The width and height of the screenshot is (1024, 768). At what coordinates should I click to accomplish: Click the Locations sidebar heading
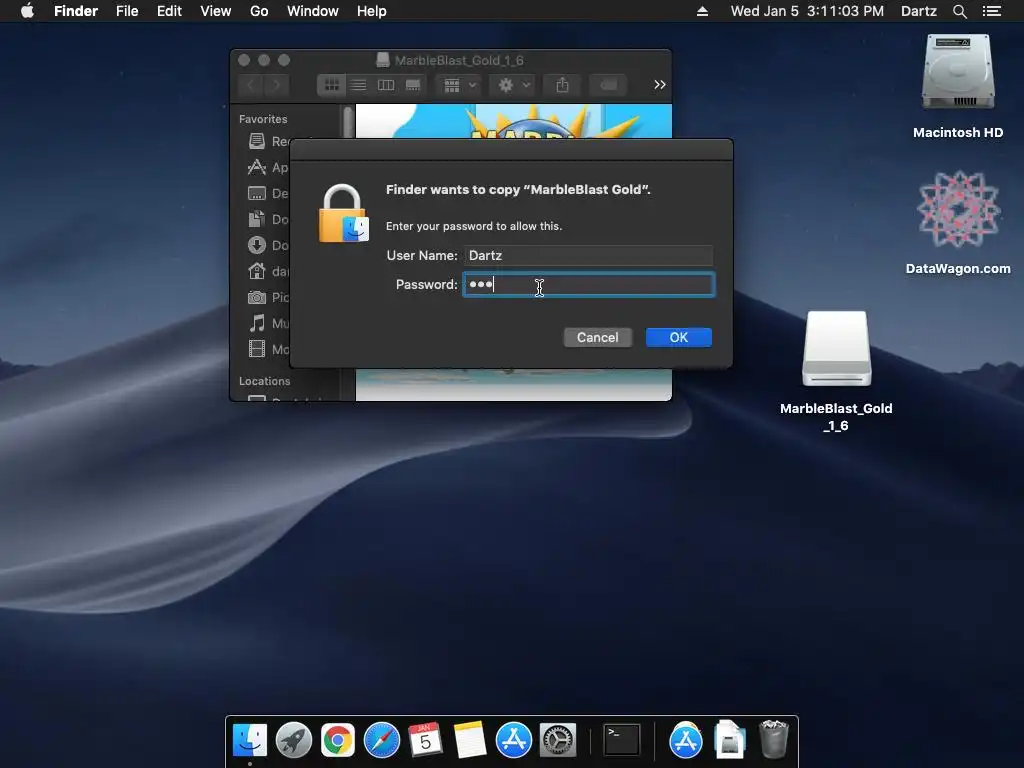click(264, 381)
